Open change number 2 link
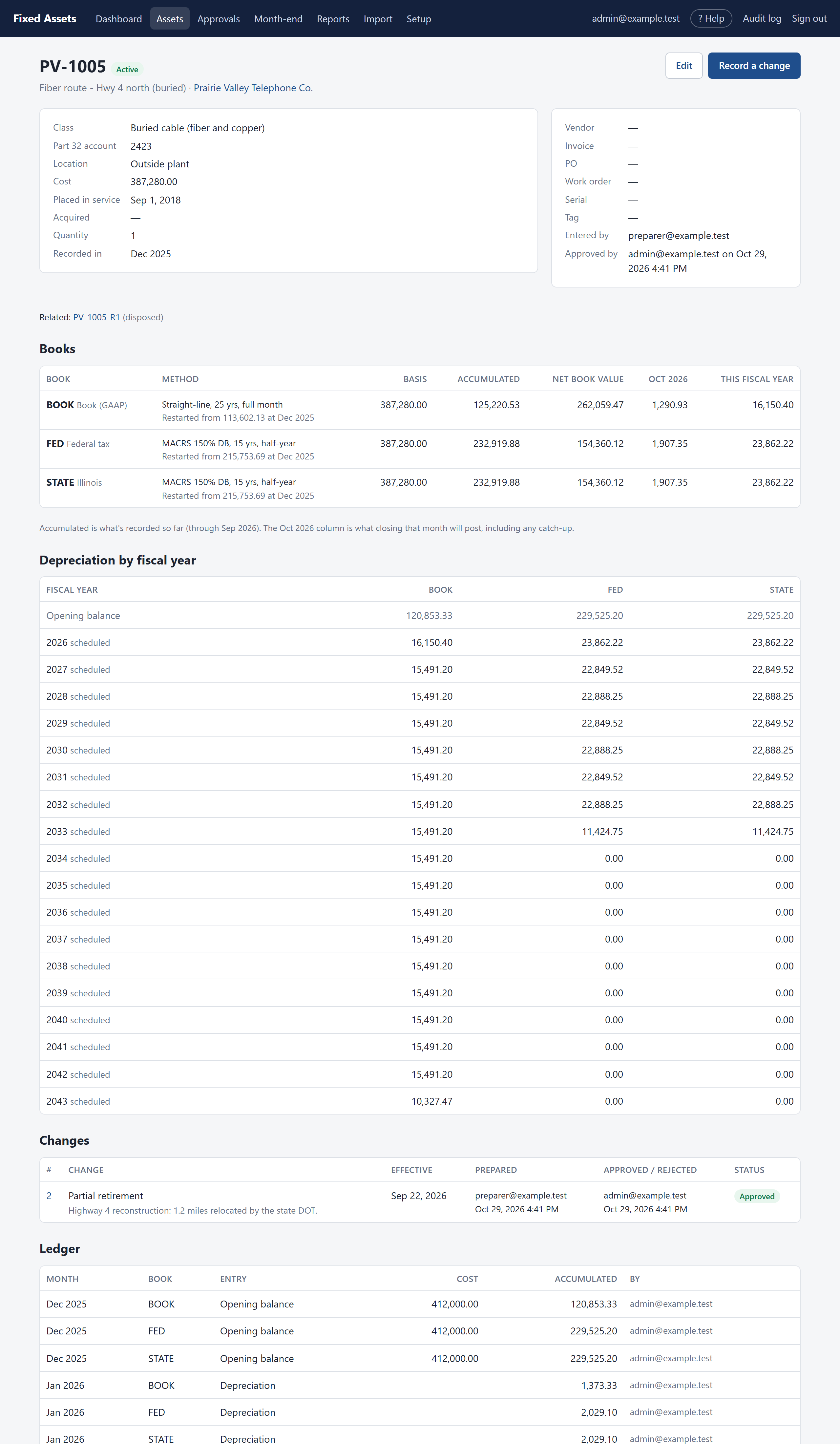Viewport: 840px width, 1444px height. (49, 1196)
